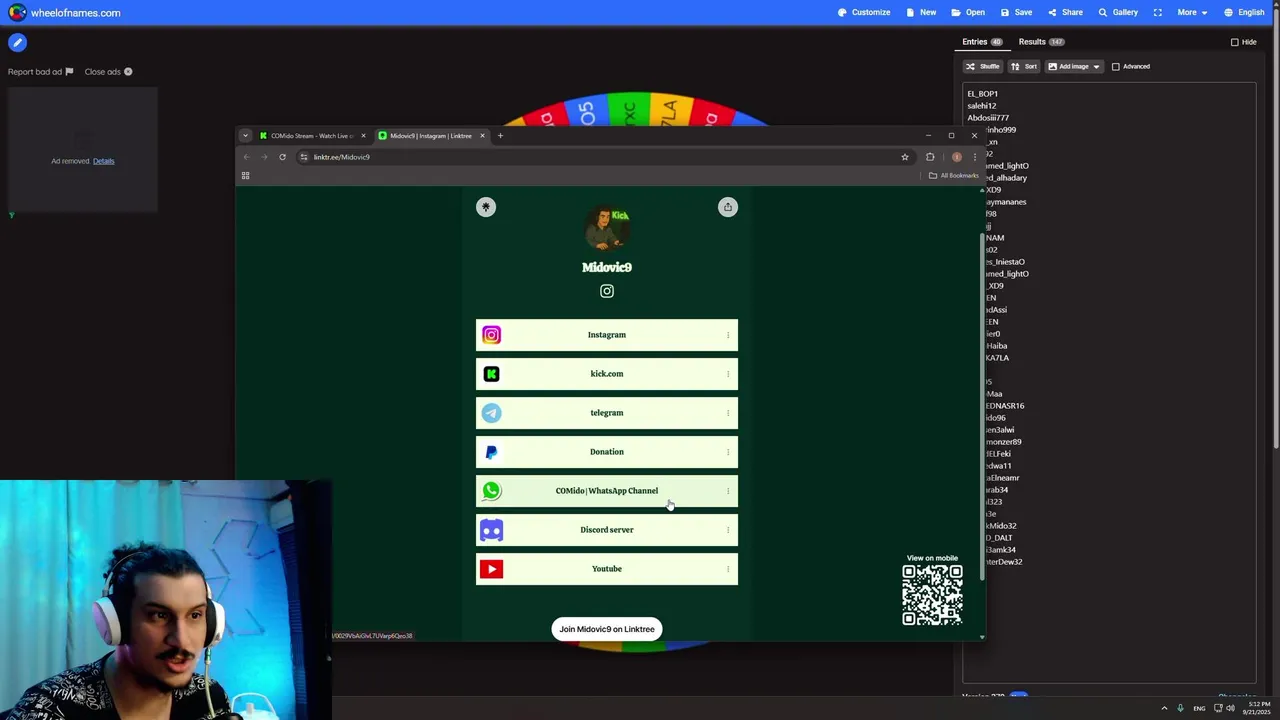1280x720 pixels.
Task: Select the Midovic9 Linktree browser tab
Action: [x=430, y=136]
